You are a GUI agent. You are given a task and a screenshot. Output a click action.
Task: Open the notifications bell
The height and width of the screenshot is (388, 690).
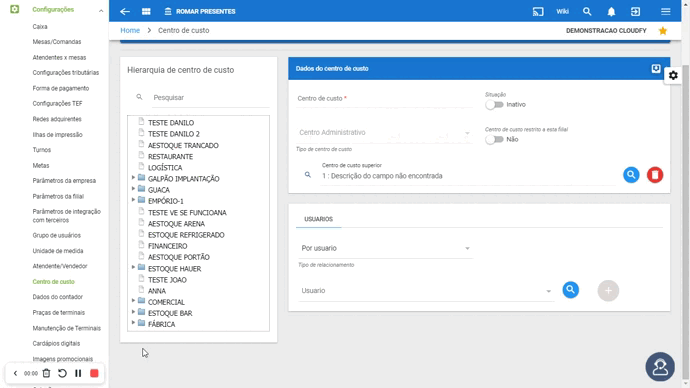pyautogui.click(x=611, y=11)
